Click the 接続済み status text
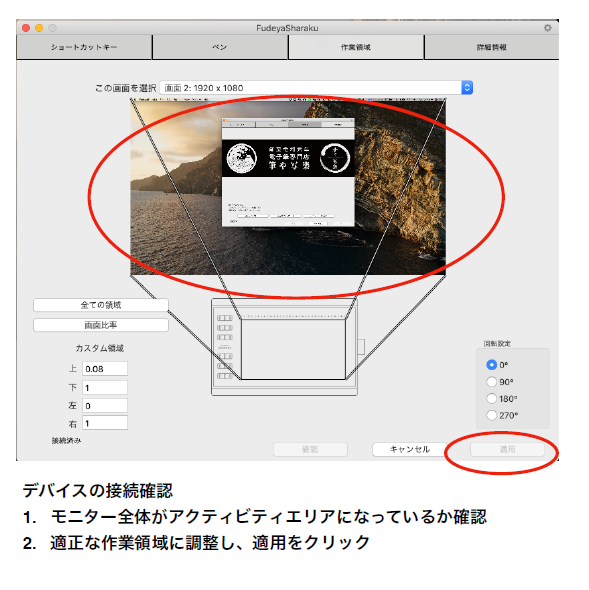The height and width of the screenshot is (590, 589). (x=66, y=440)
